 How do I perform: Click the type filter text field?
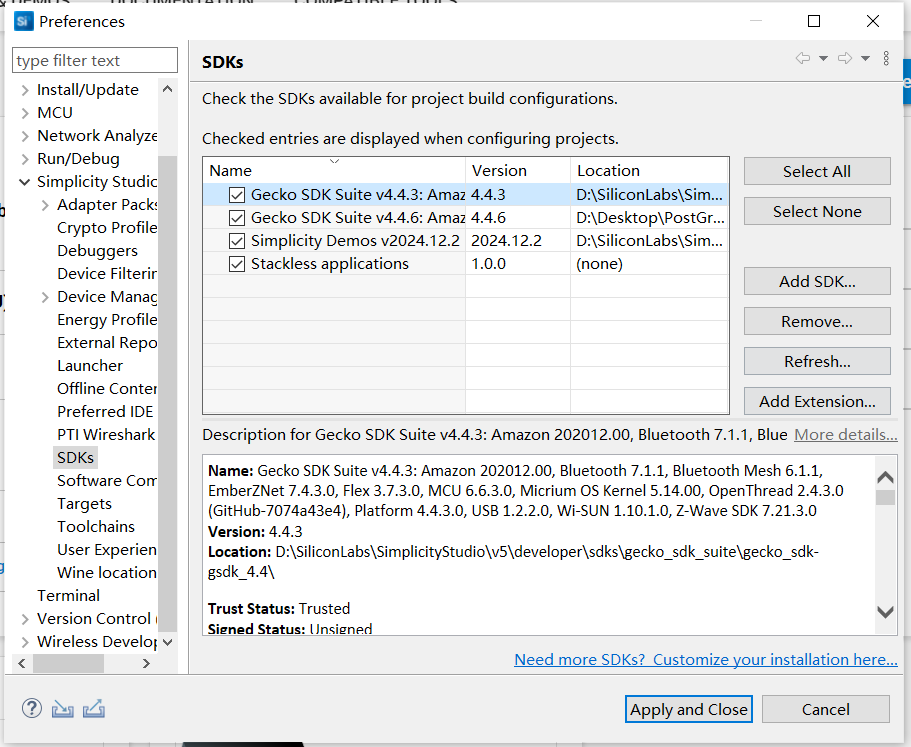coord(95,60)
